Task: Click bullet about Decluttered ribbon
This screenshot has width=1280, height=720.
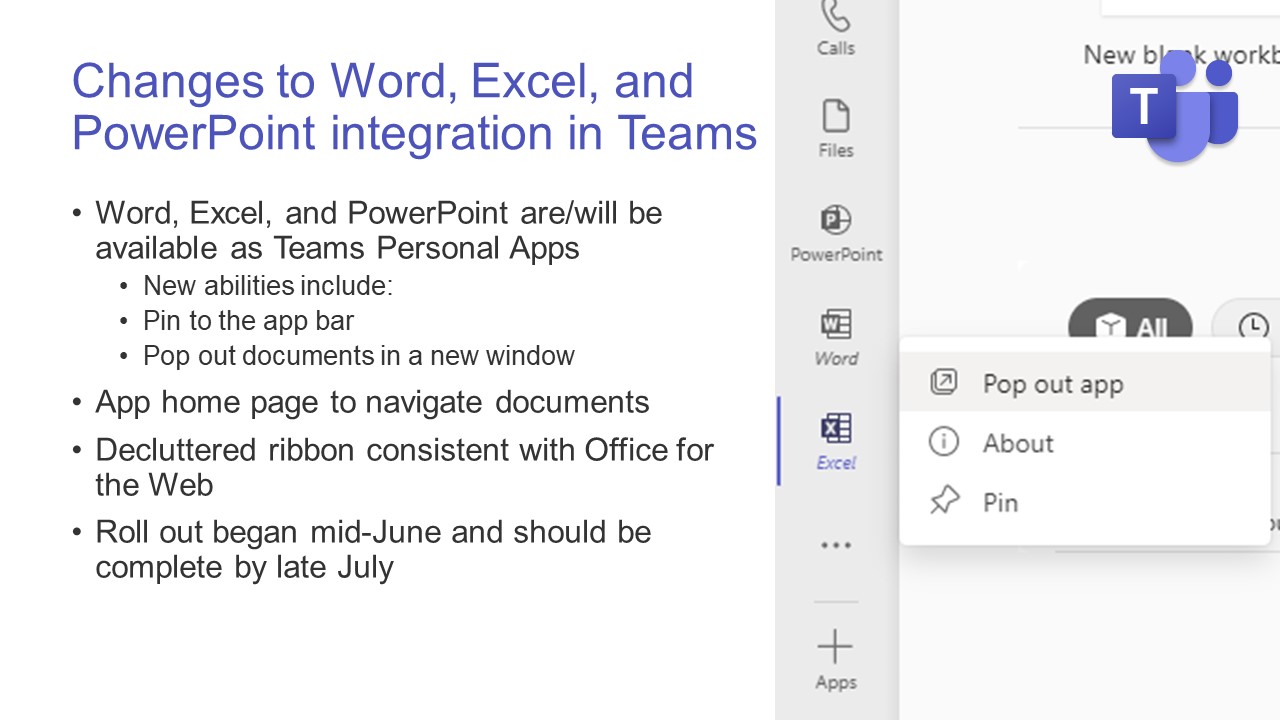Action: point(404,467)
